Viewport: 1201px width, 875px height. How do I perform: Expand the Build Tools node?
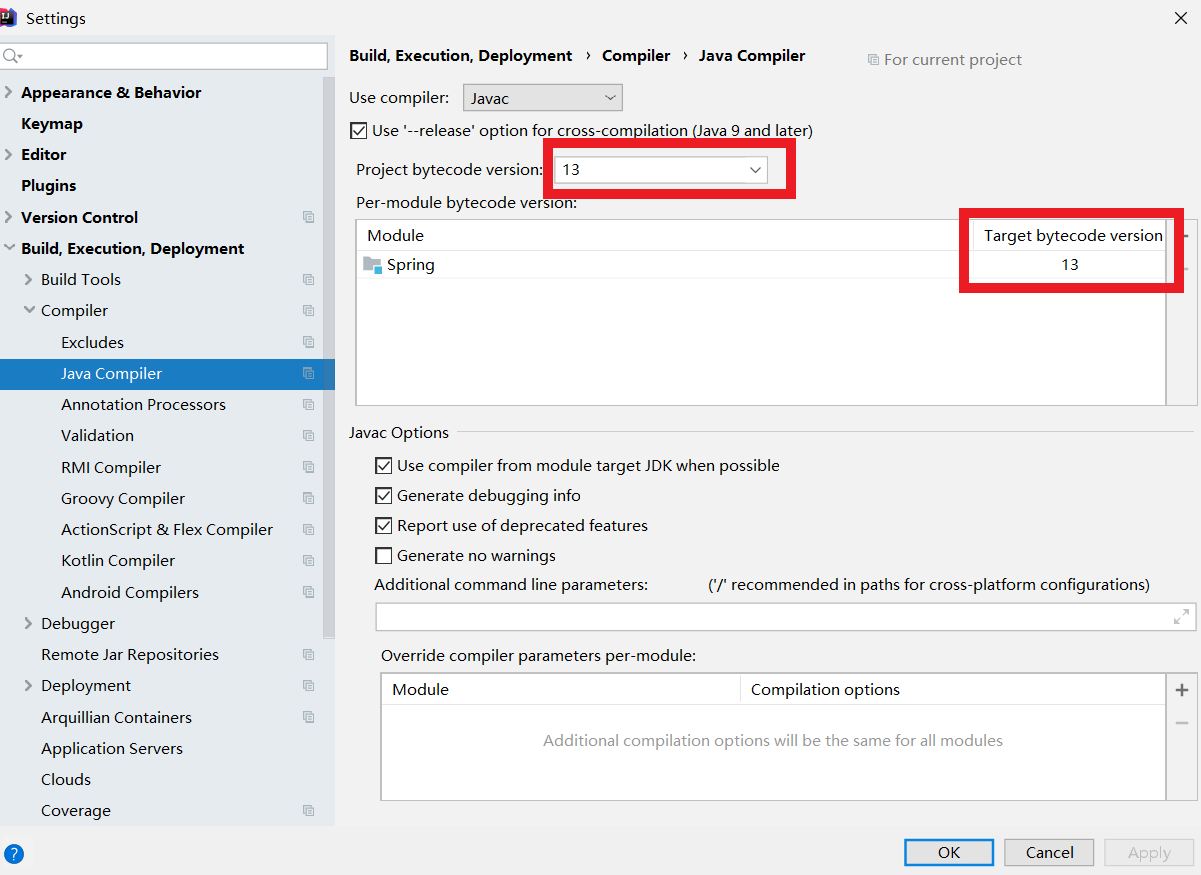28,280
